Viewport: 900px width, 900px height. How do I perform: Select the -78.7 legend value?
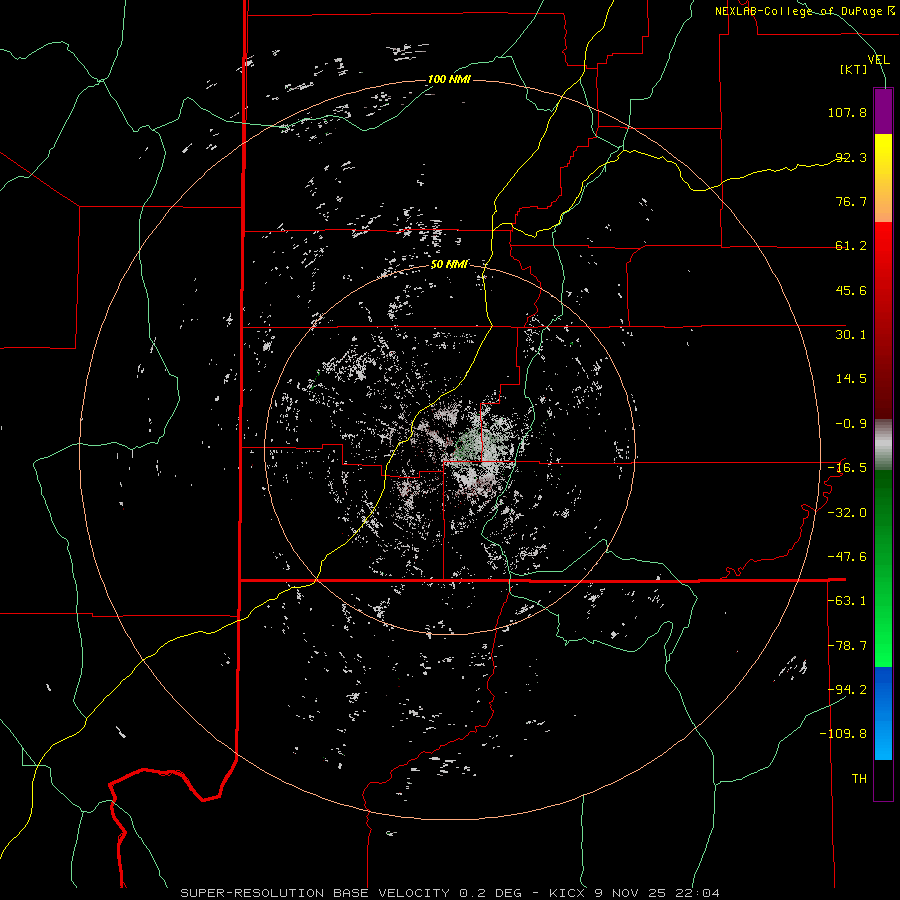coord(847,646)
